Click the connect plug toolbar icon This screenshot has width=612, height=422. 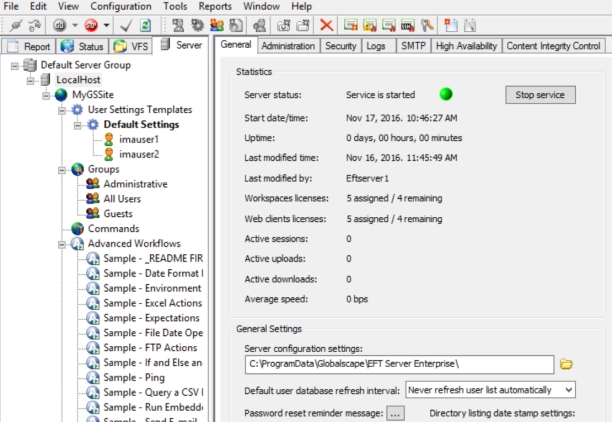point(15,25)
